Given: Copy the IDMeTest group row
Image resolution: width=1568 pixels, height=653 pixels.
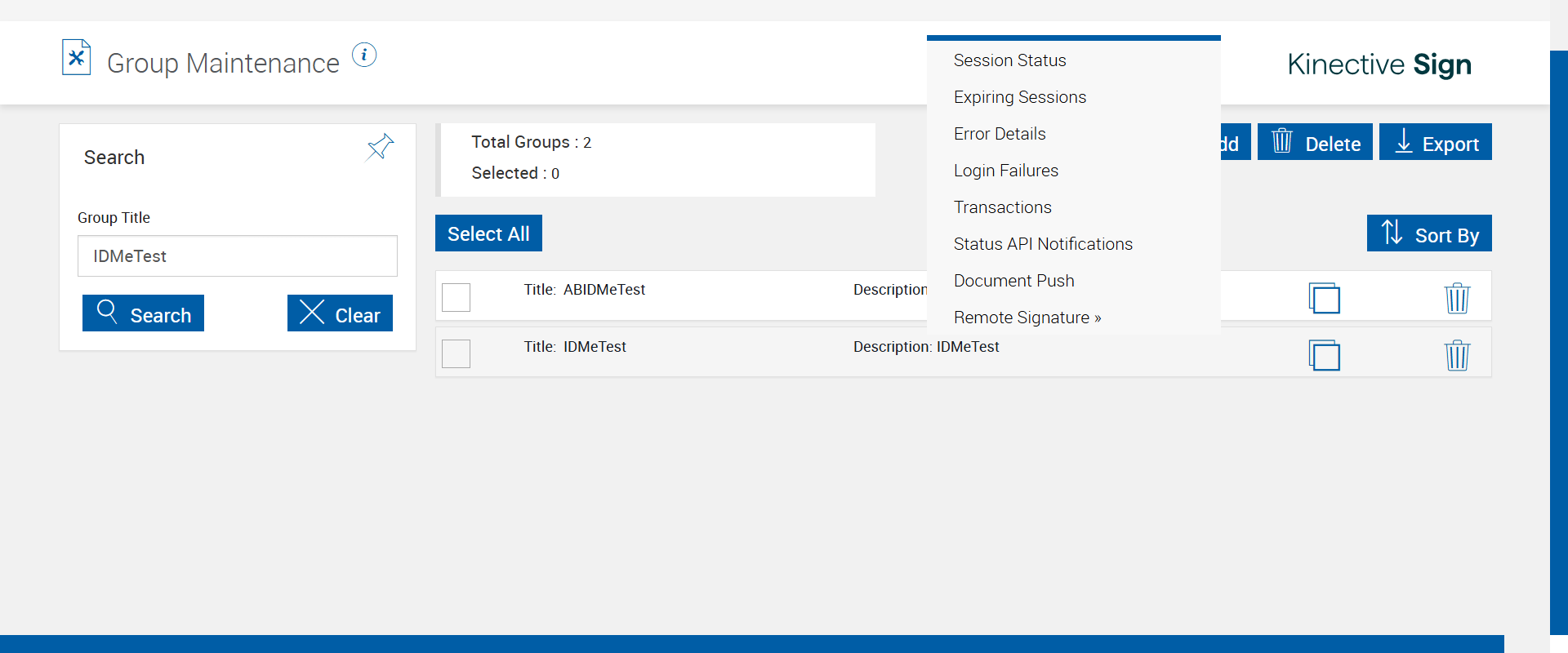Looking at the screenshot, I should click(1324, 355).
